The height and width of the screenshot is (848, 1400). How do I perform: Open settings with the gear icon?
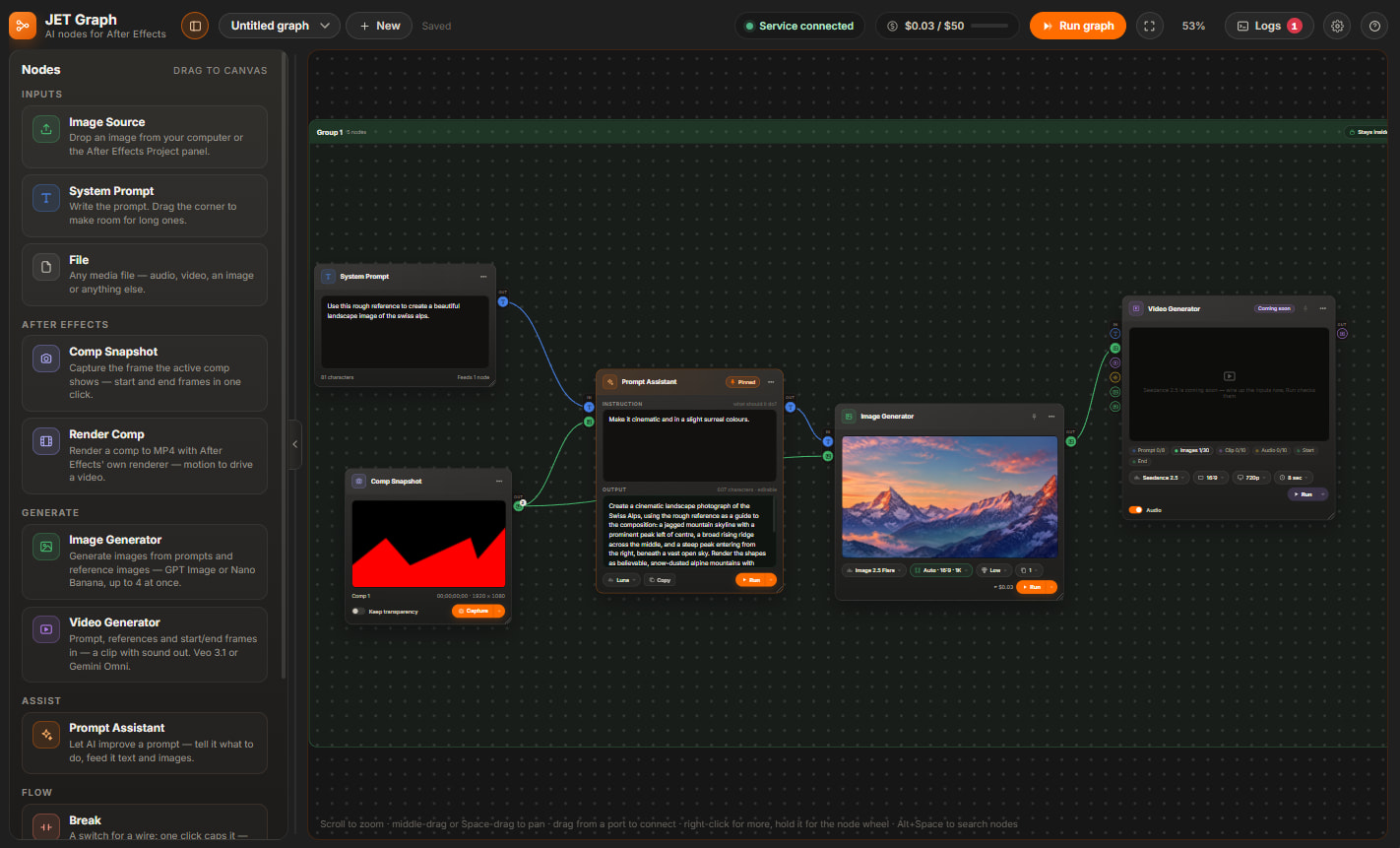tap(1337, 26)
